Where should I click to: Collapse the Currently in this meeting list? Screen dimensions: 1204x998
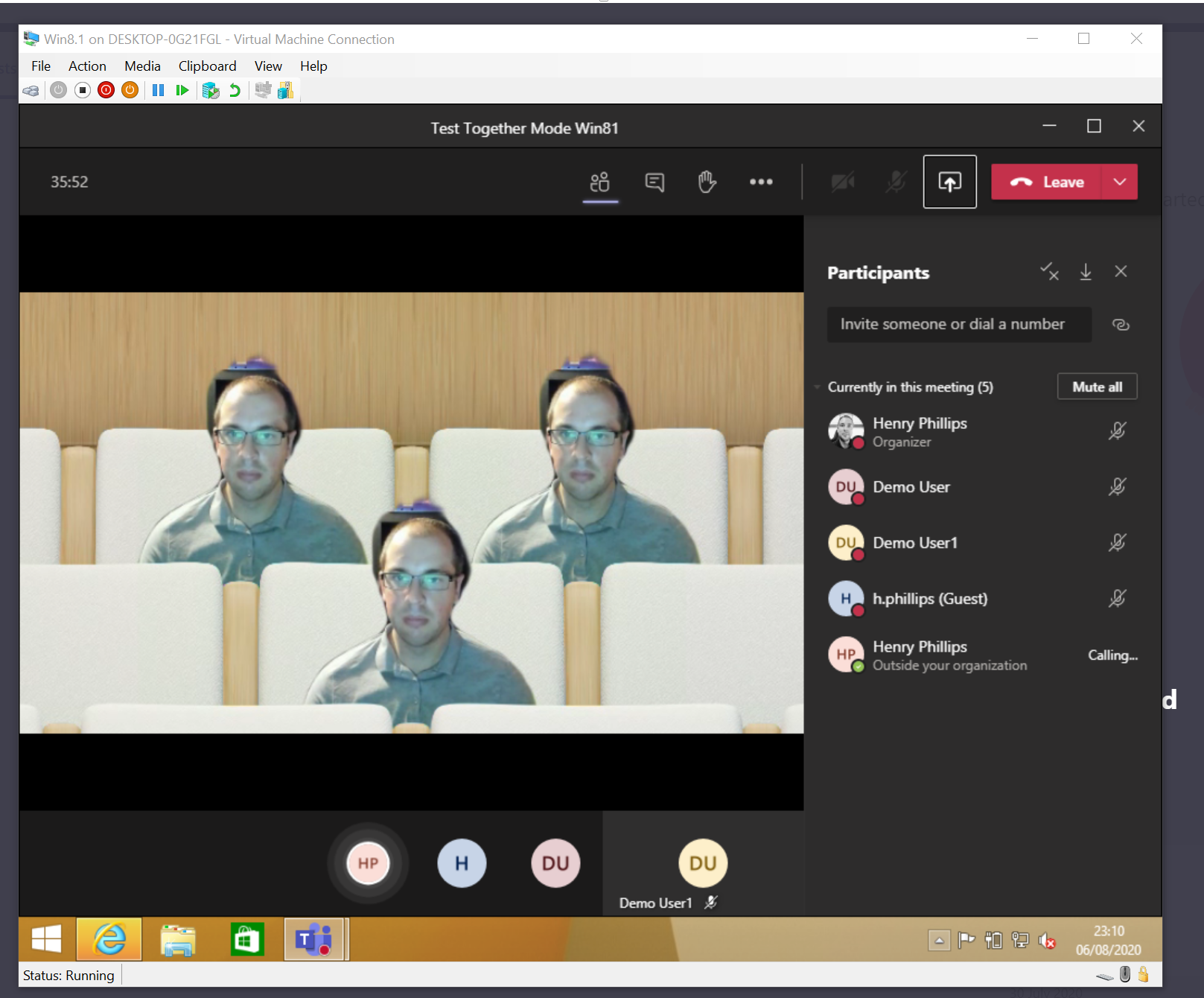coord(818,387)
